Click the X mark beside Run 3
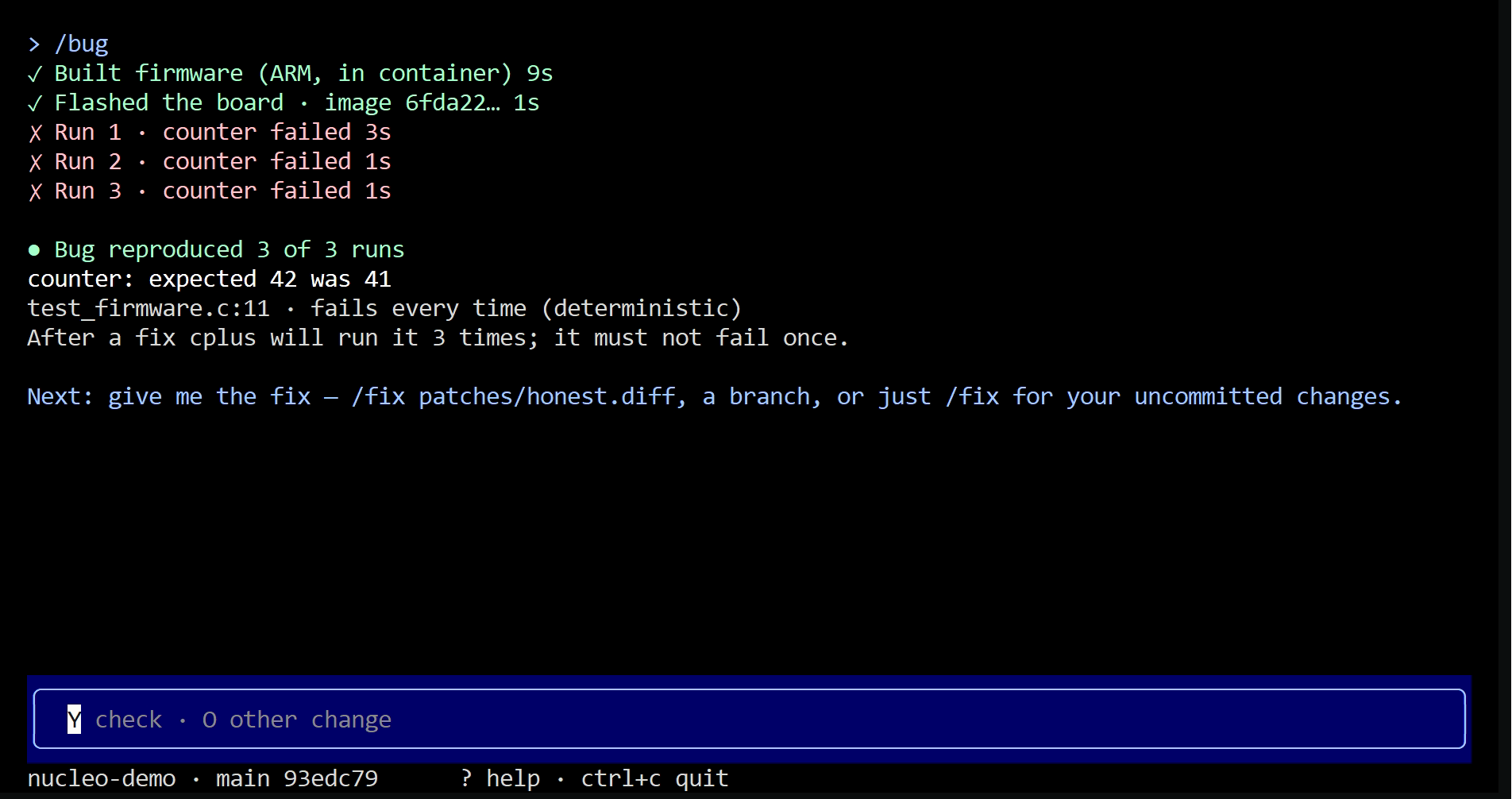Viewport: 1512px width, 799px height. [x=35, y=192]
